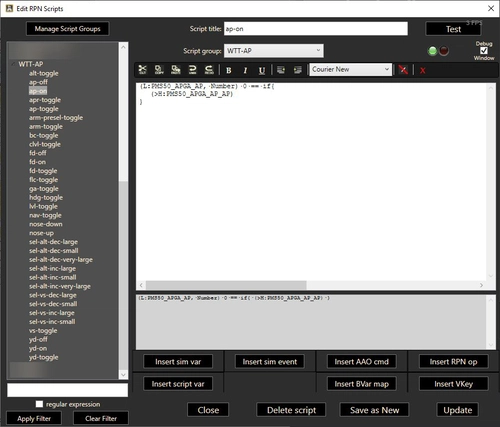Select the fd-on script
The width and height of the screenshot is (500, 427).
coord(37,162)
